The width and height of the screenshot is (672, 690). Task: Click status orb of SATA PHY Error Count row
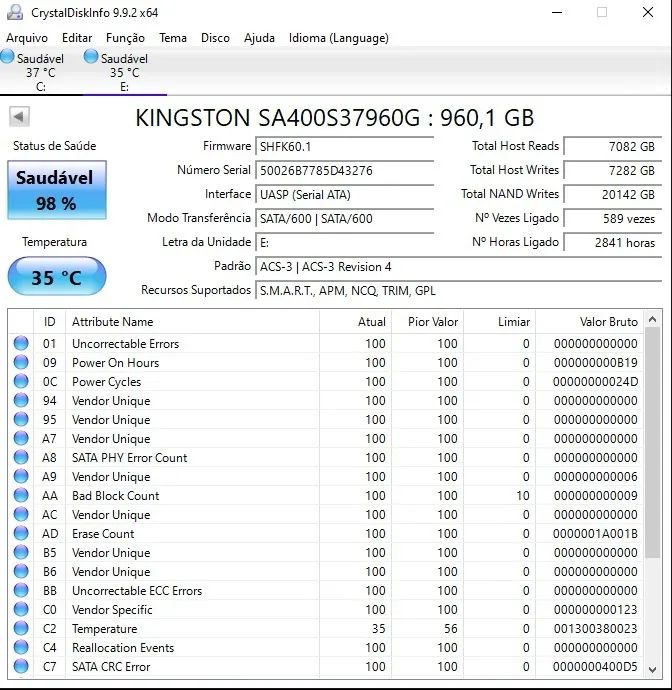pyautogui.click(x=21, y=457)
